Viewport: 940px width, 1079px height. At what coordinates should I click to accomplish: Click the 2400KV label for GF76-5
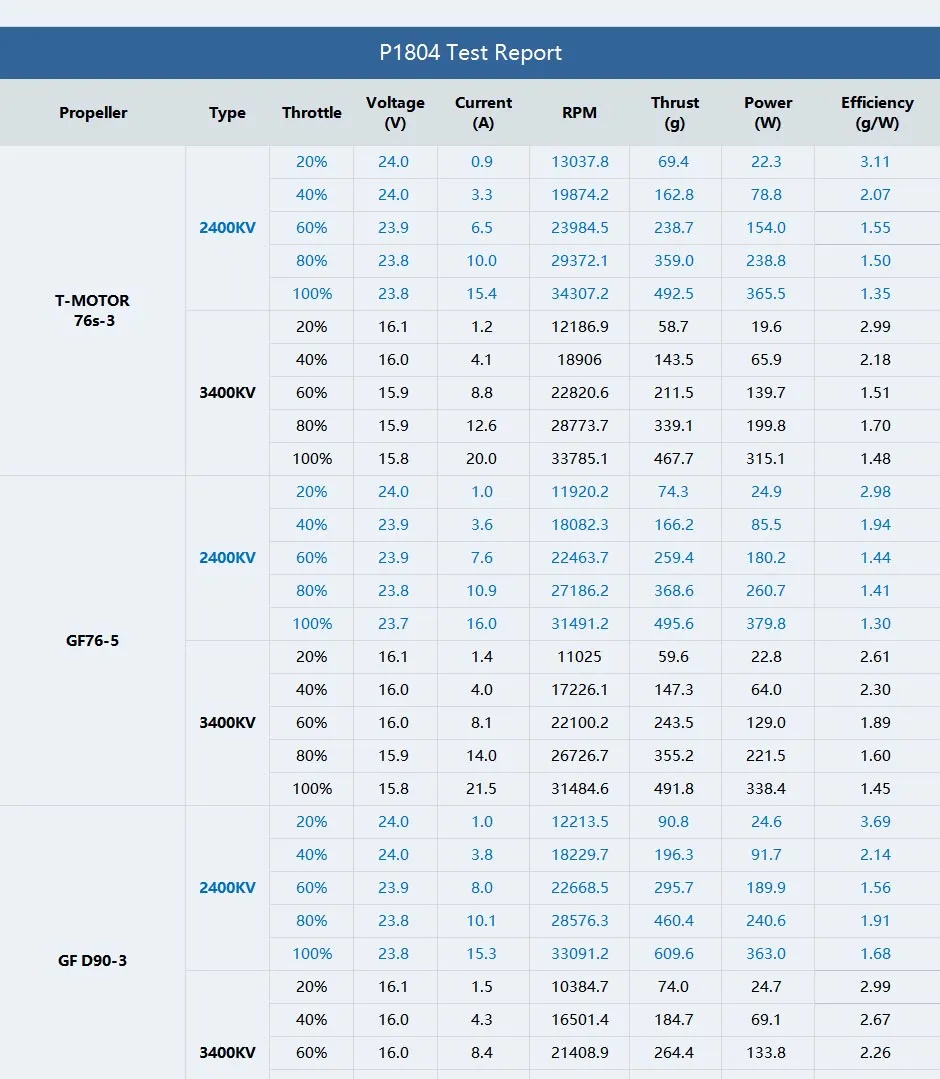coord(227,558)
